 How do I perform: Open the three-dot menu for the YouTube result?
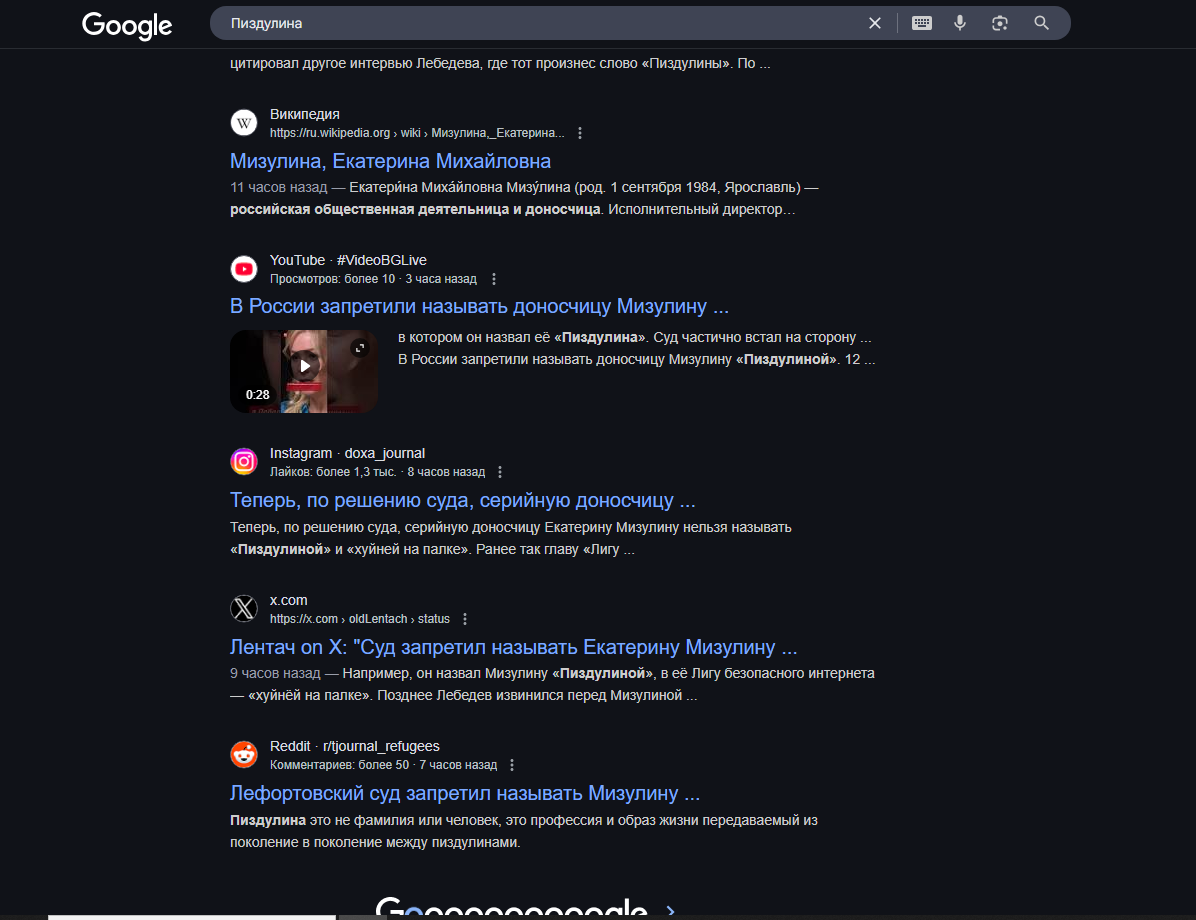tap(494, 279)
